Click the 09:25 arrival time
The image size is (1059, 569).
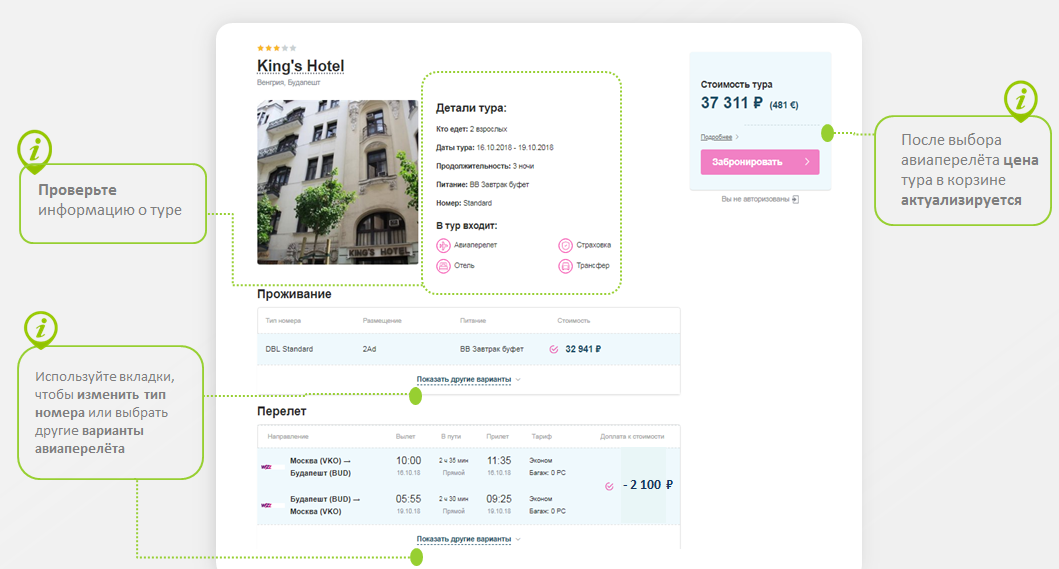coord(499,499)
